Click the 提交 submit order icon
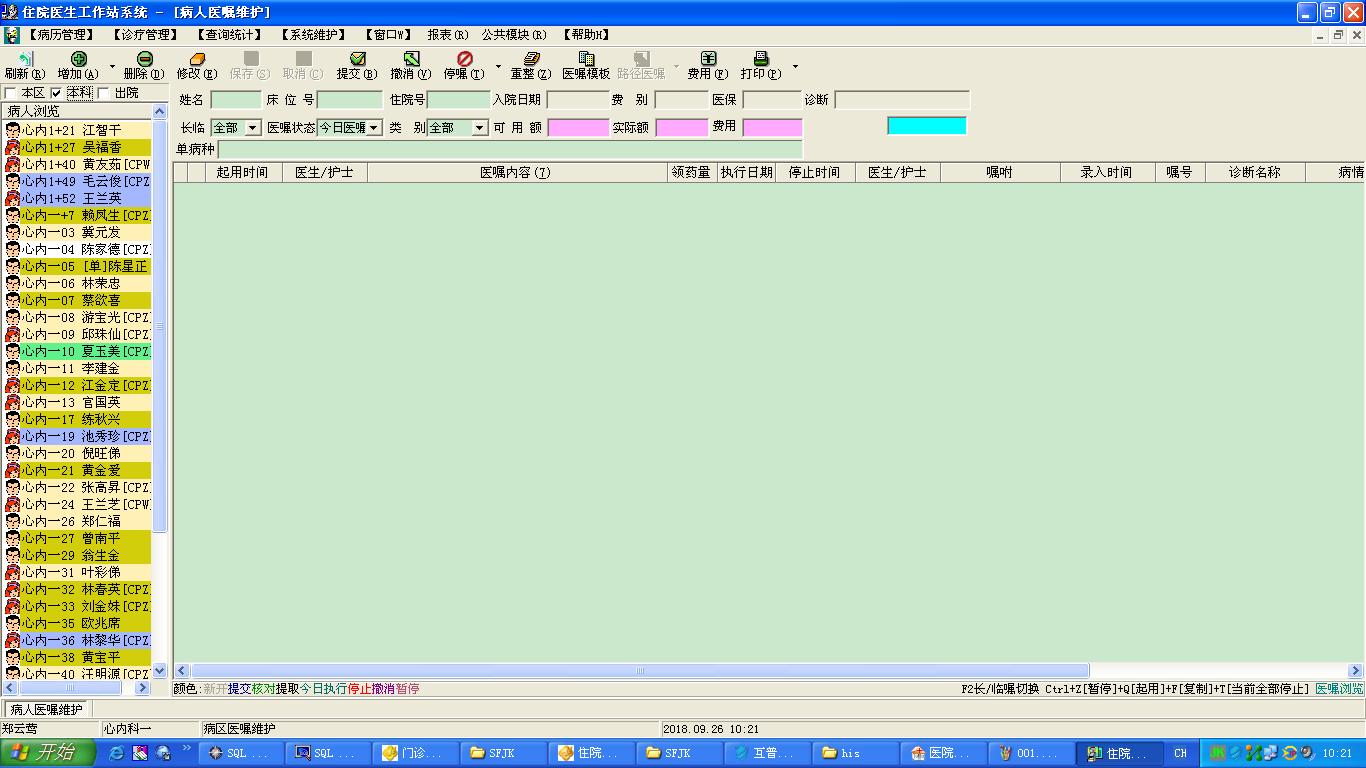The image size is (1366, 768). point(357,59)
